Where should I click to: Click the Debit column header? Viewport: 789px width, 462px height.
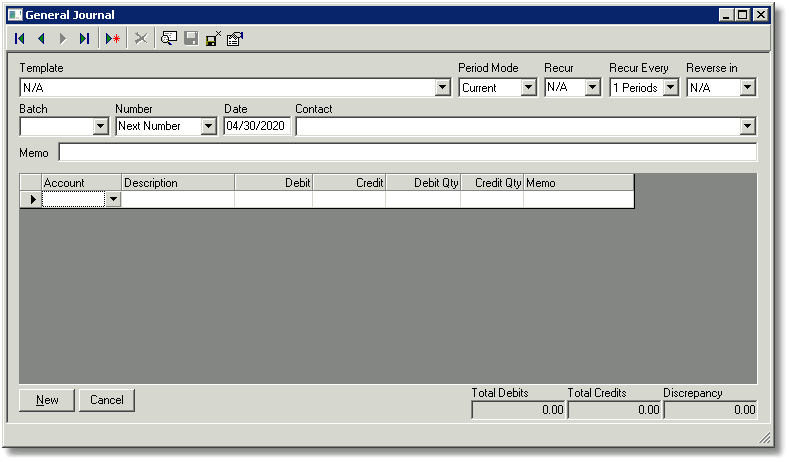[x=273, y=183]
